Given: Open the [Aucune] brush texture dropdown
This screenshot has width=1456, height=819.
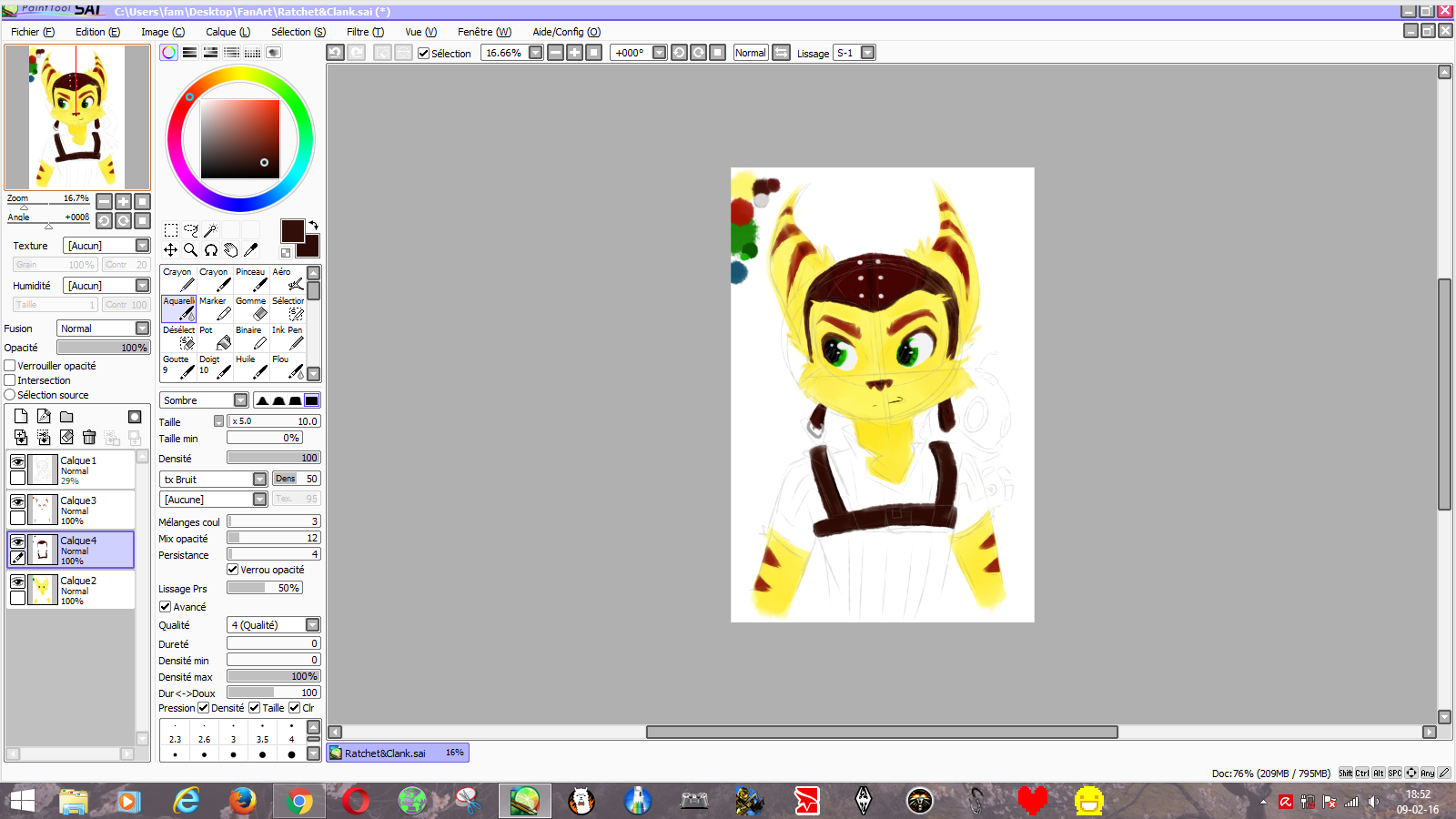Looking at the screenshot, I should pos(214,500).
